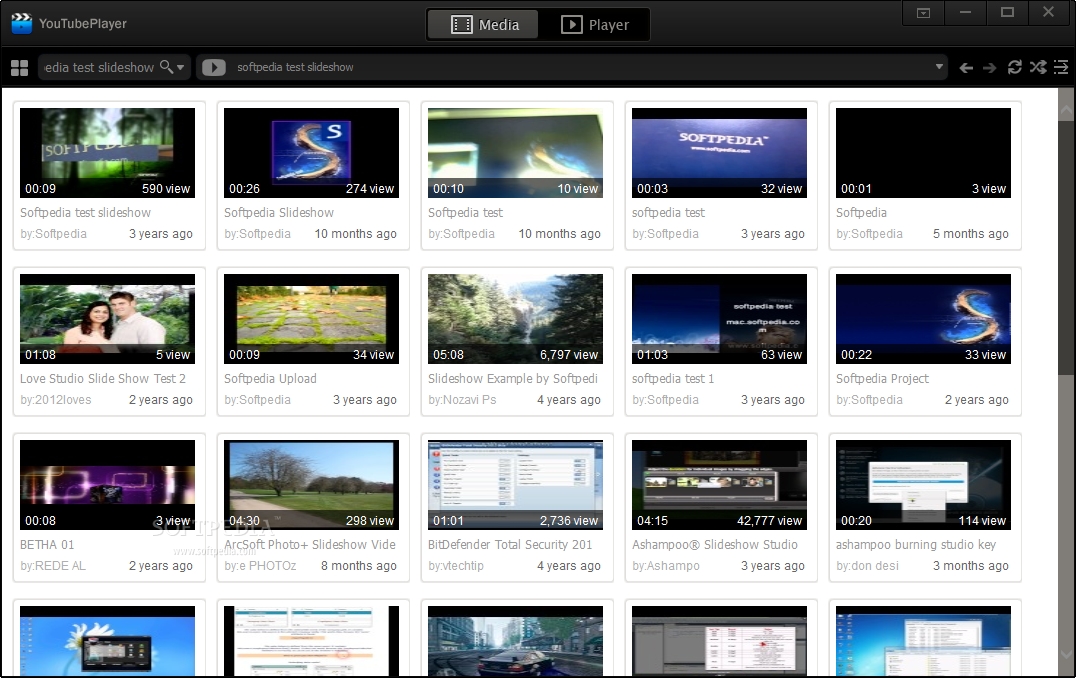Click the '3 months ago' date text
The height and width of the screenshot is (678, 1076).
coord(970,565)
